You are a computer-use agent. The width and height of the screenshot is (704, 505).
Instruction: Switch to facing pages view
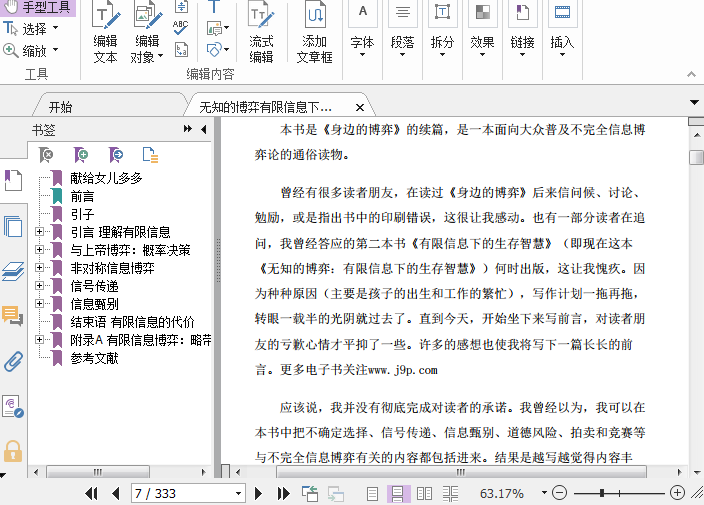pyautogui.click(x=424, y=494)
